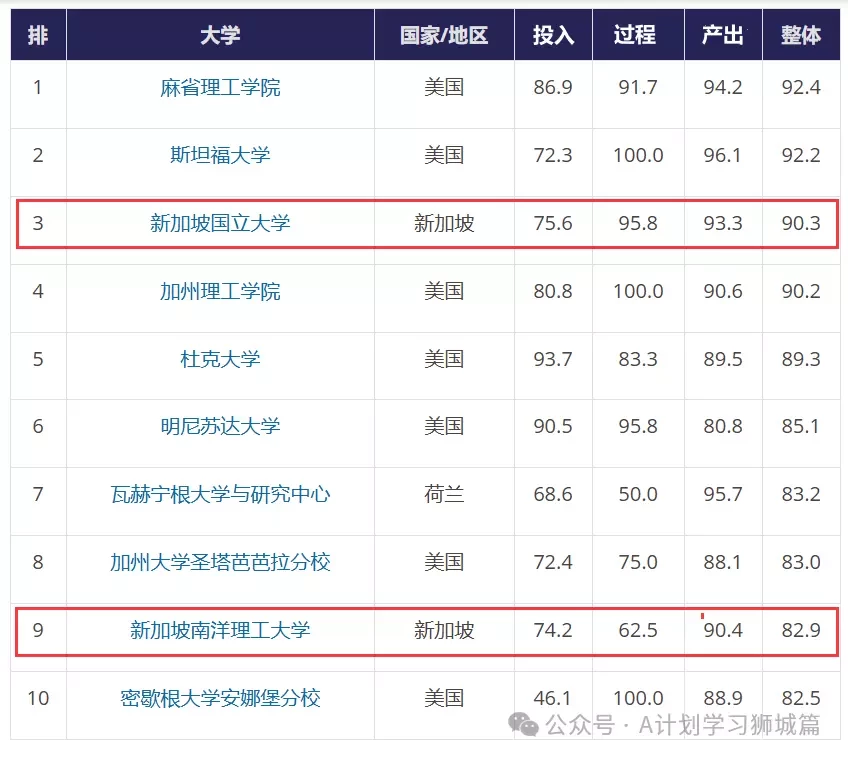Click overall score 92.4 for MIT
848x759 pixels.
[801, 88]
